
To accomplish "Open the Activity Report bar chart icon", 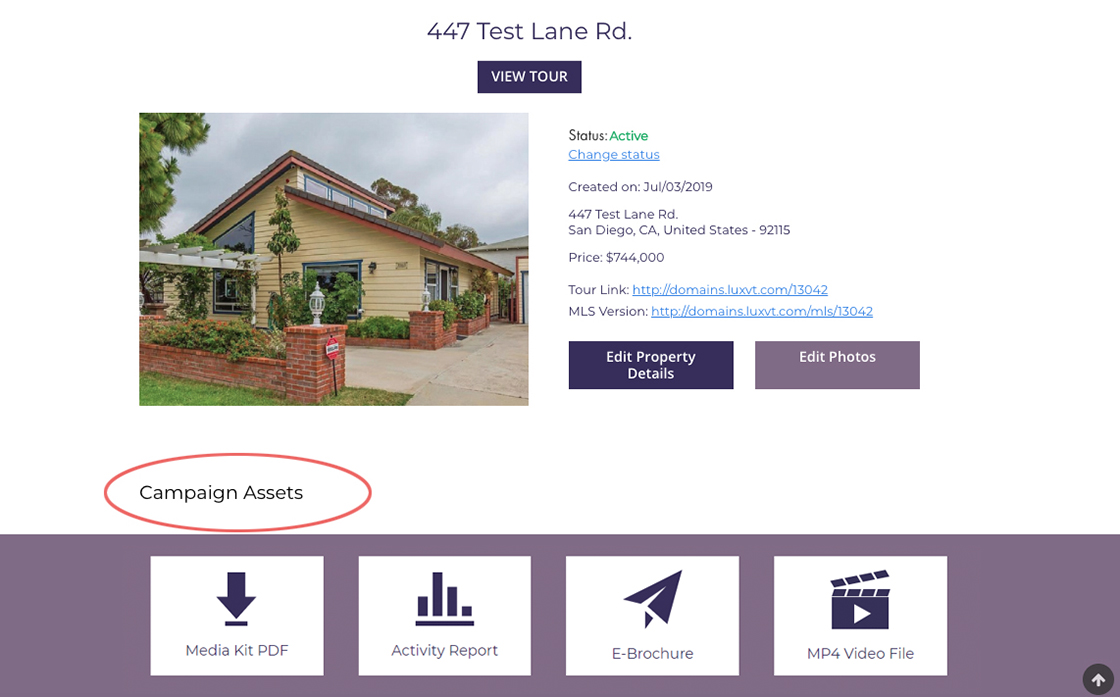I will [444, 598].
